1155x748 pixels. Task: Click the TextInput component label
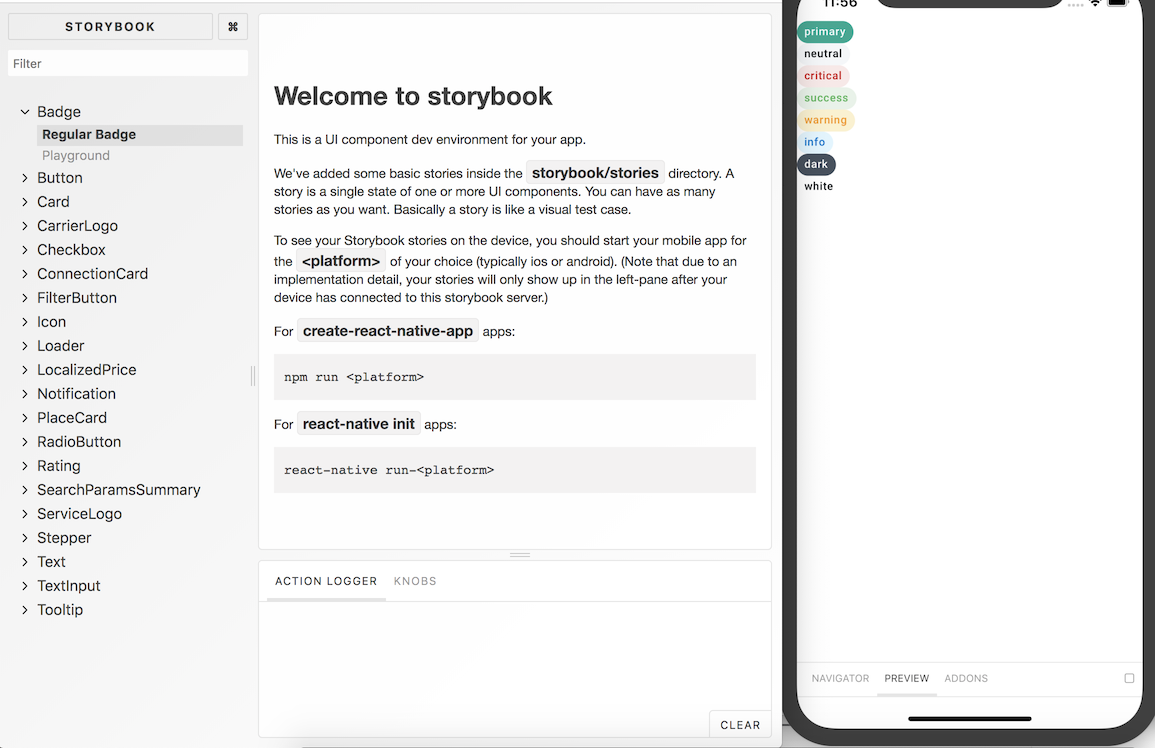(69, 586)
